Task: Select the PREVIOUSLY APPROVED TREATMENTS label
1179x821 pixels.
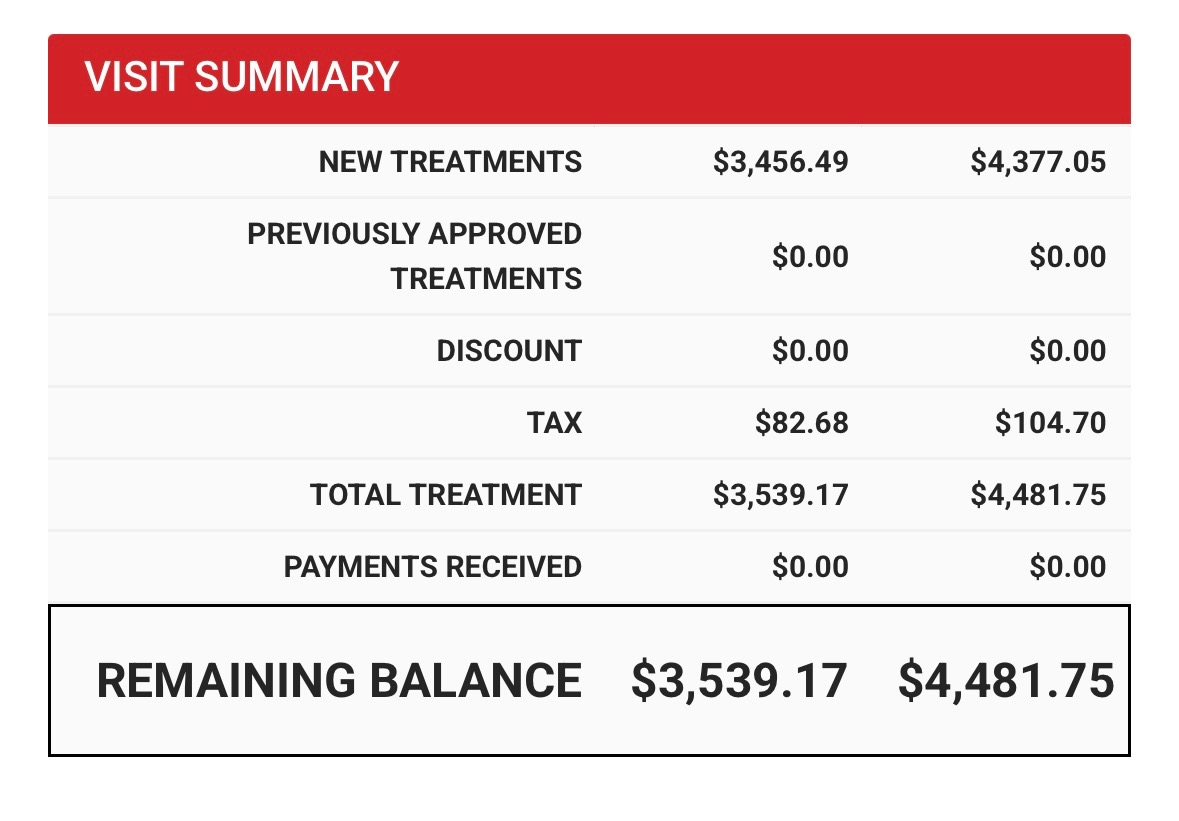Action: click(415, 256)
